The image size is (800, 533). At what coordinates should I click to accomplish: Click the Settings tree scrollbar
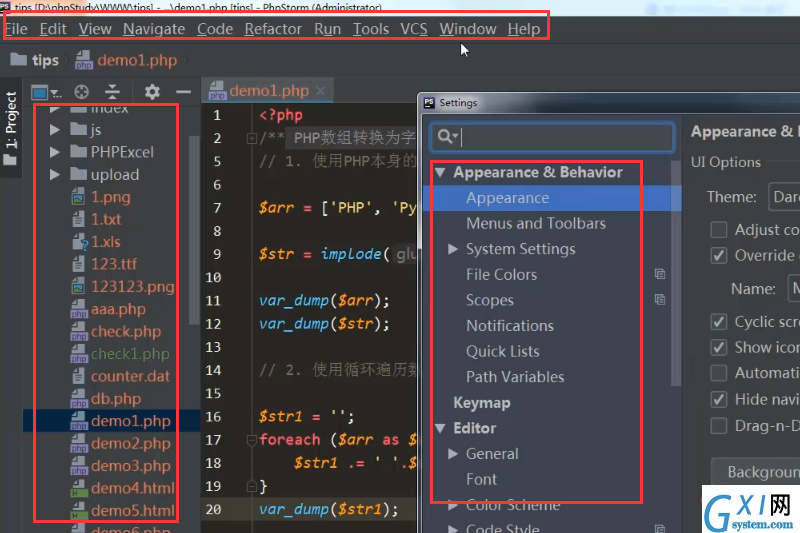tap(676, 273)
